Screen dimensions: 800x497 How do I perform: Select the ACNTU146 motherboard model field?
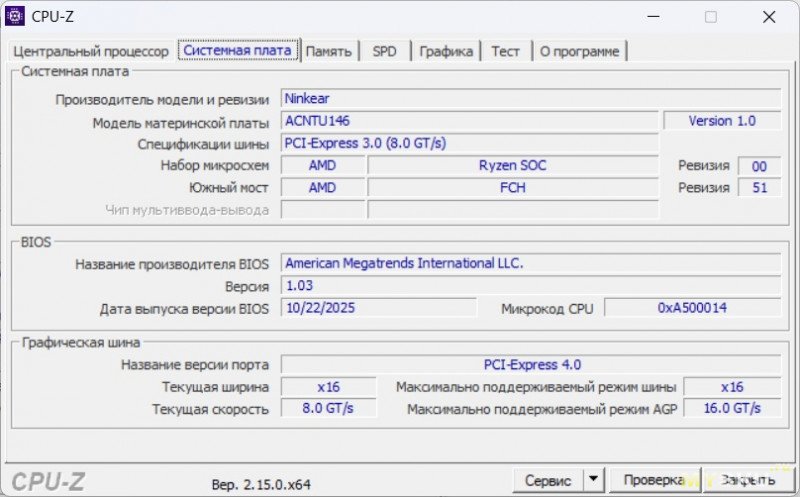469,121
